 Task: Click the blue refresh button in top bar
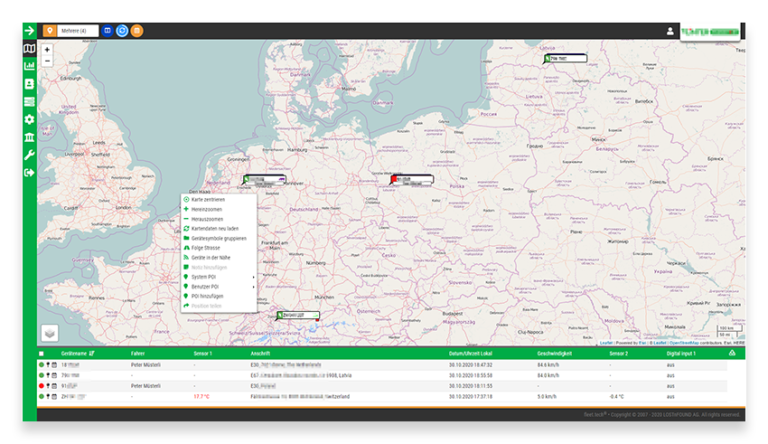[x=122, y=31]
